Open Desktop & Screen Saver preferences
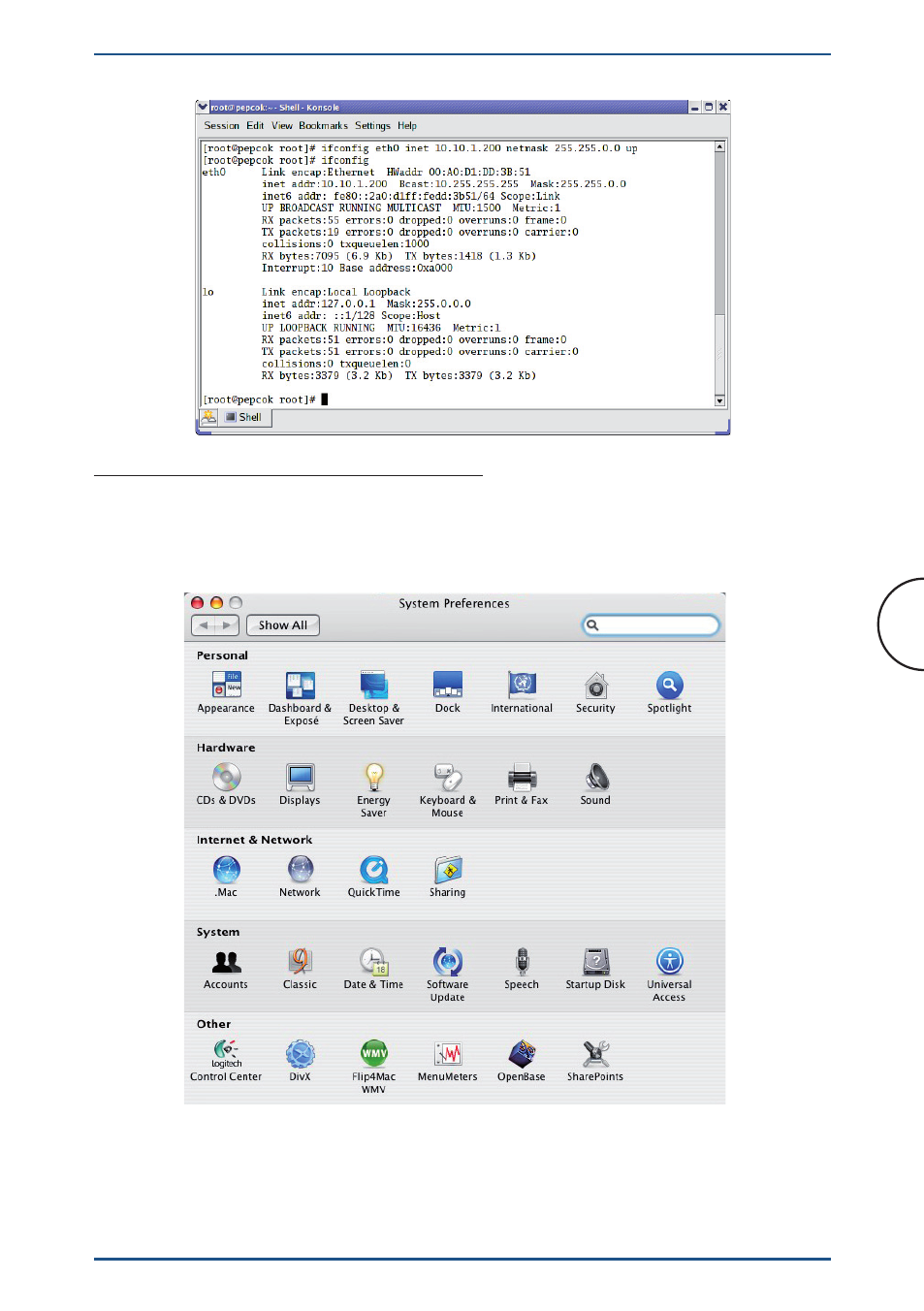The image size is (924, 1311). click(x=373, y=698)
